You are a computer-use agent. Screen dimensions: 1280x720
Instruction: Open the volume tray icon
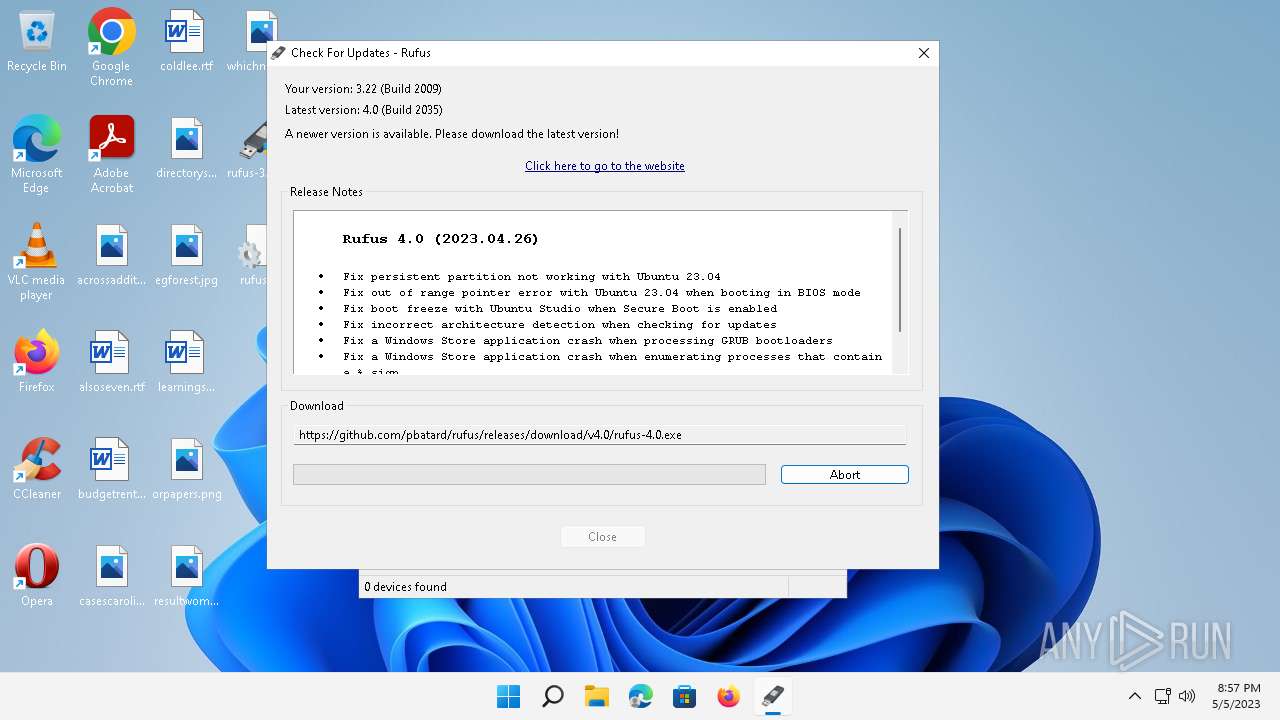click(1187, 696)
